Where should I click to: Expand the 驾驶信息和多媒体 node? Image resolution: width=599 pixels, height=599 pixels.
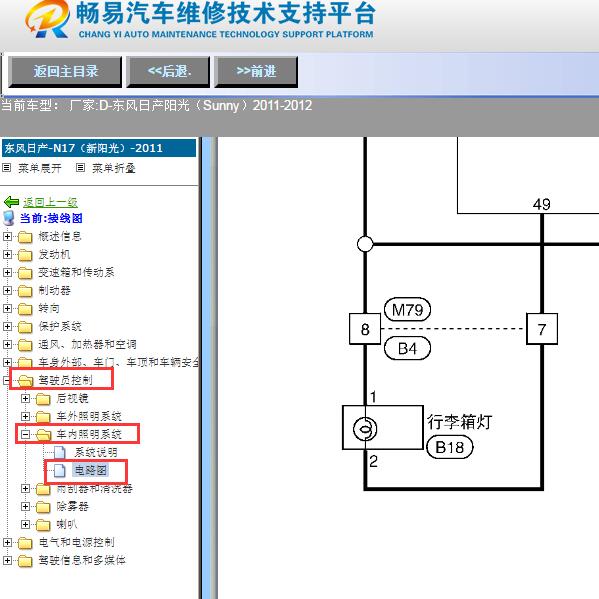pos(7,560)
